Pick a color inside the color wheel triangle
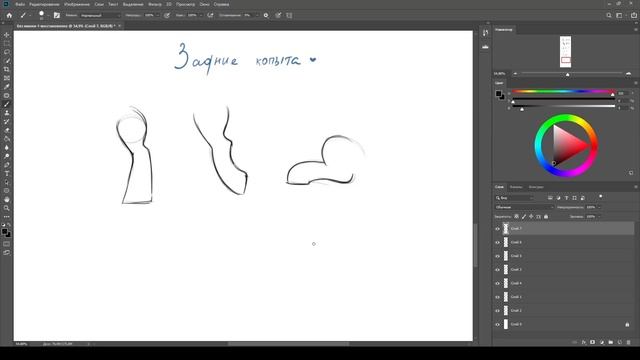640x360 pixels. click(x=570, y=146)
